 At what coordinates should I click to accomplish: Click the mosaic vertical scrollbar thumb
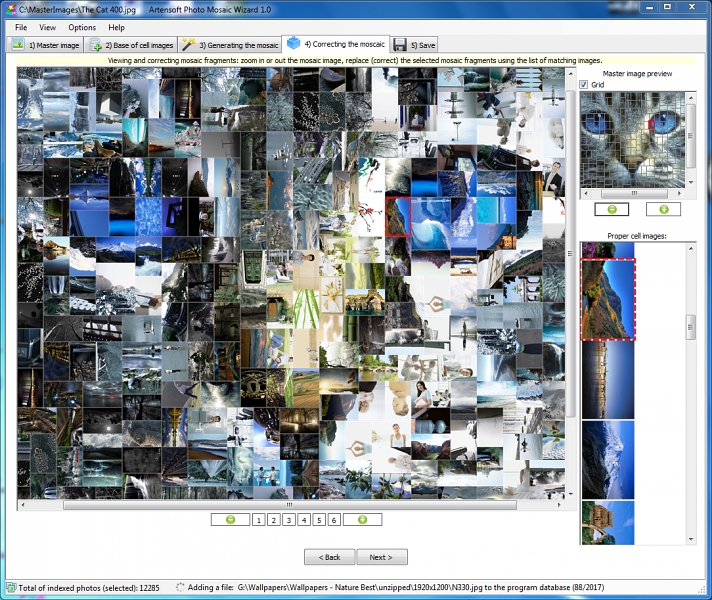tap(570, 253)
